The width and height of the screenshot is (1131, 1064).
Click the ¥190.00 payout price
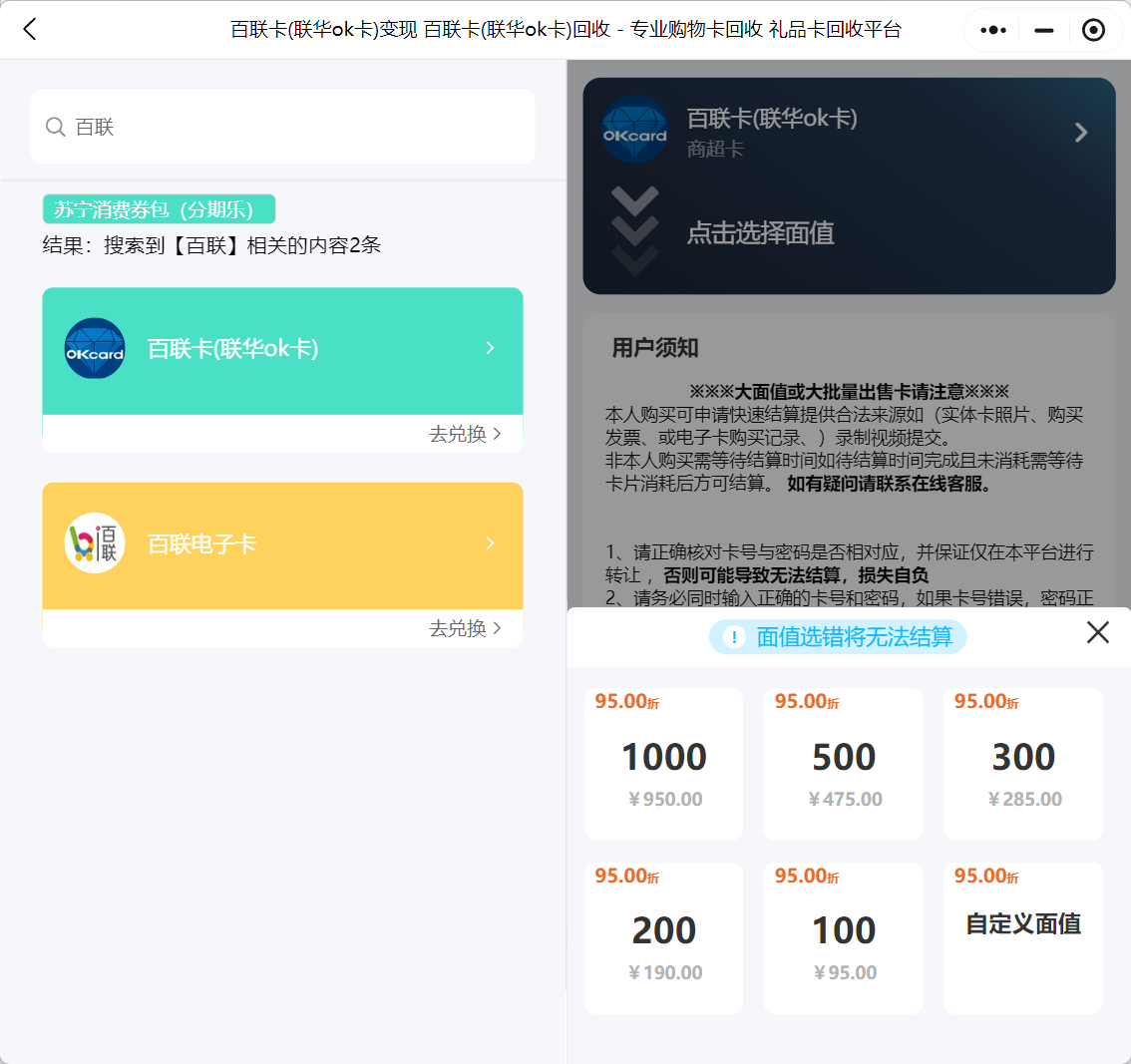[665, 973]
